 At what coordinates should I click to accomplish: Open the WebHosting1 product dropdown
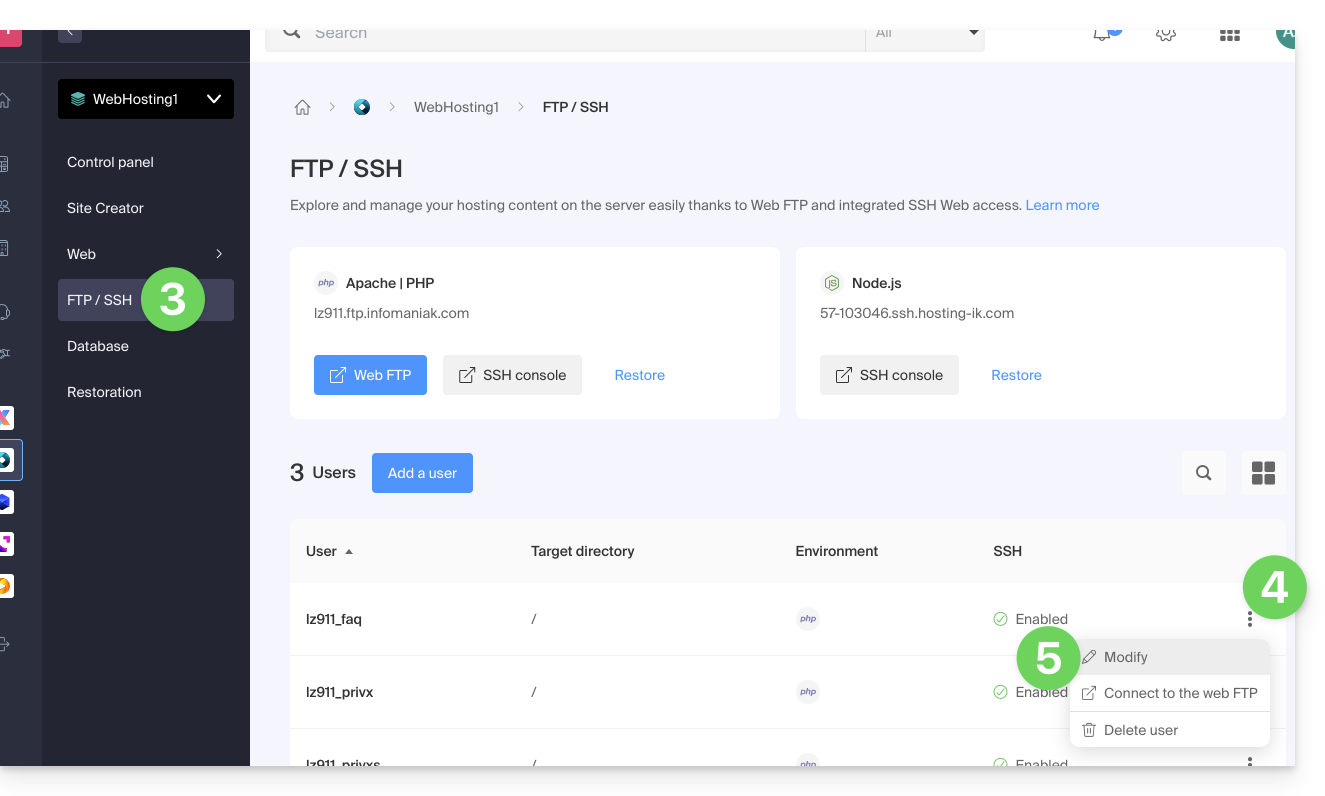[x=146, y=99]
